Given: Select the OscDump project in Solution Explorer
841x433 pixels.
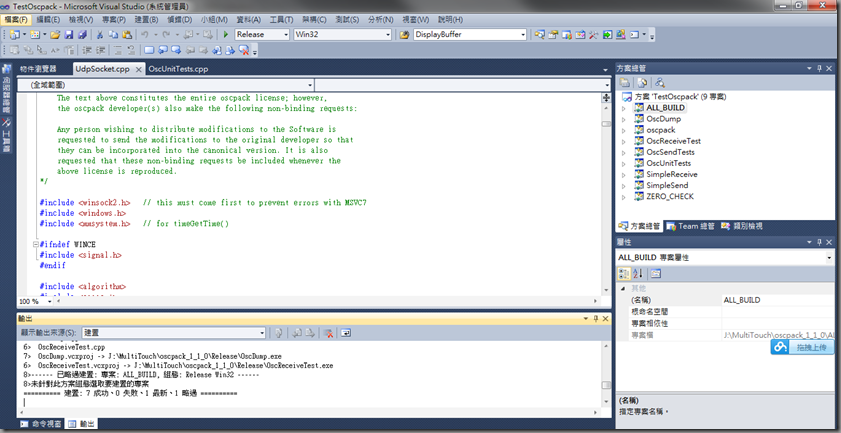Looking at the screenshot, I should (x=663, y=119).
